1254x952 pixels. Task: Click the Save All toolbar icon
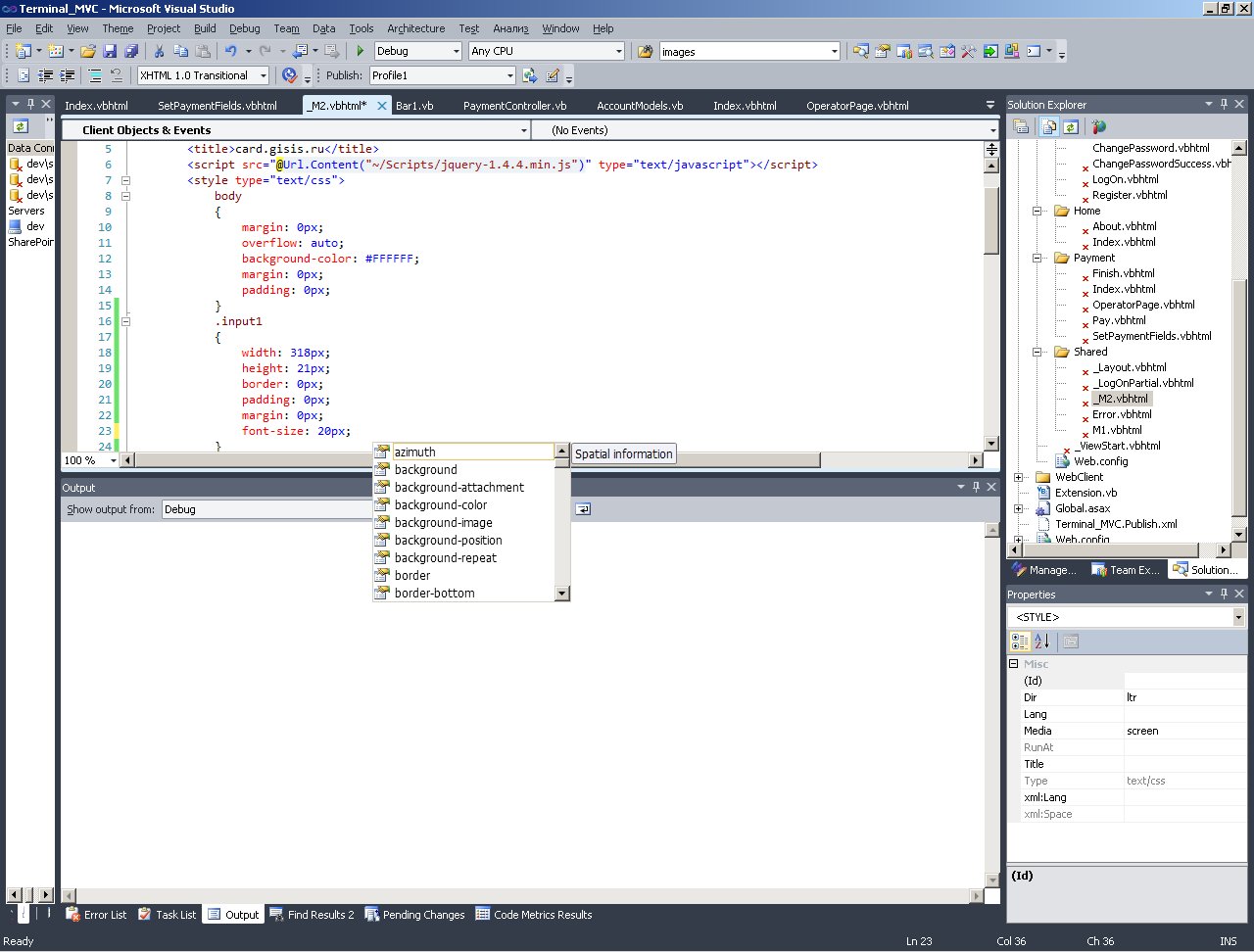(x=131, y=51)
